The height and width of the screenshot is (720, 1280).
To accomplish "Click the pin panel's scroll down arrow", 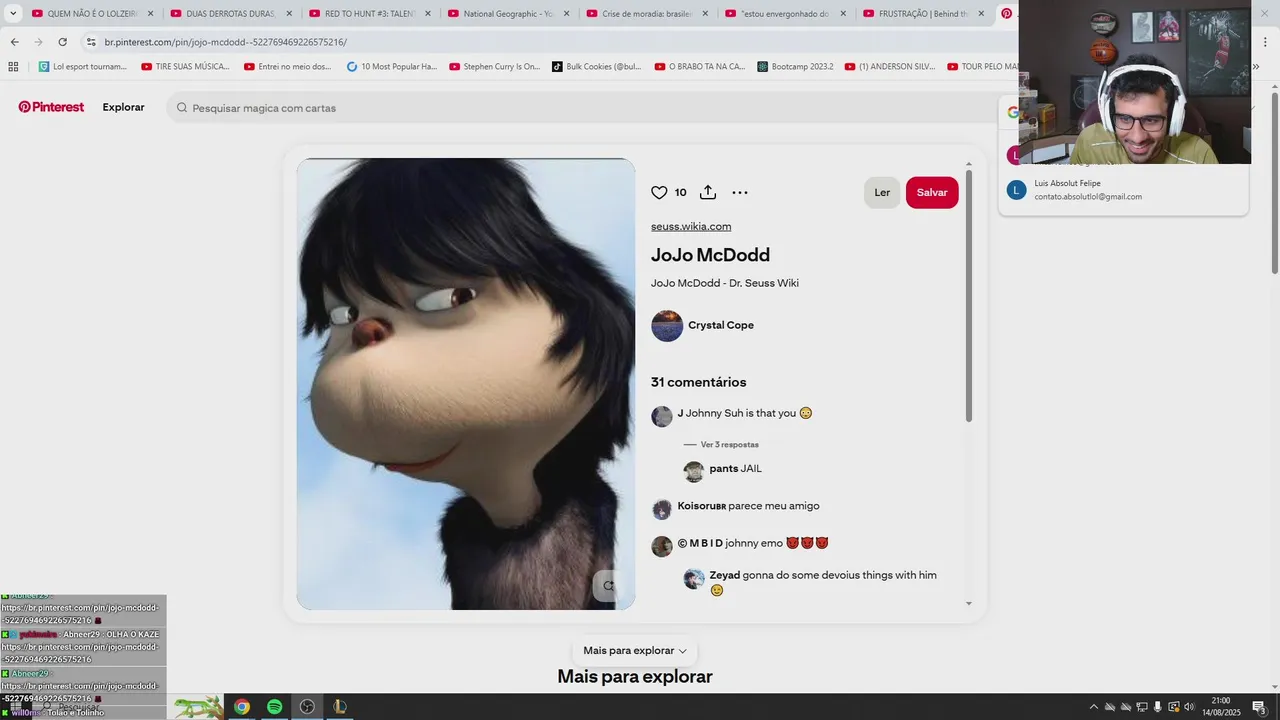I will pyautogui.click(x=968, y=604).
